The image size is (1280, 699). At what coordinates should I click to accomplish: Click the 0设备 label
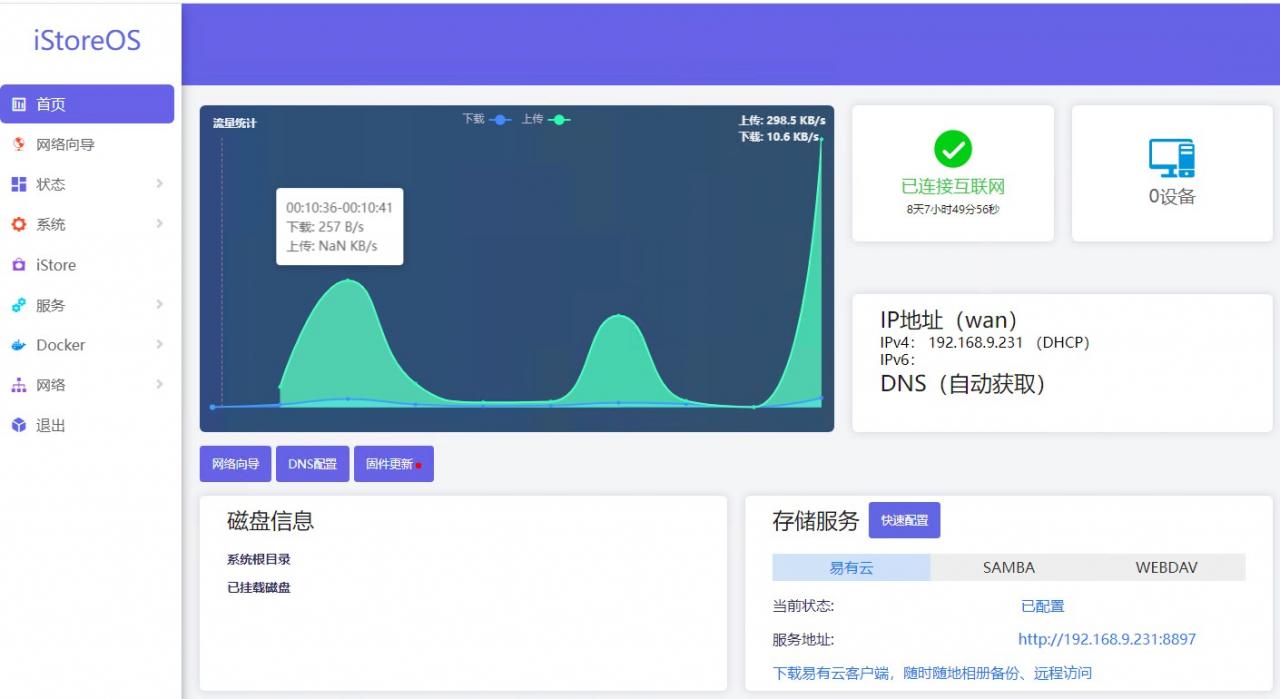coord(1172,197)
